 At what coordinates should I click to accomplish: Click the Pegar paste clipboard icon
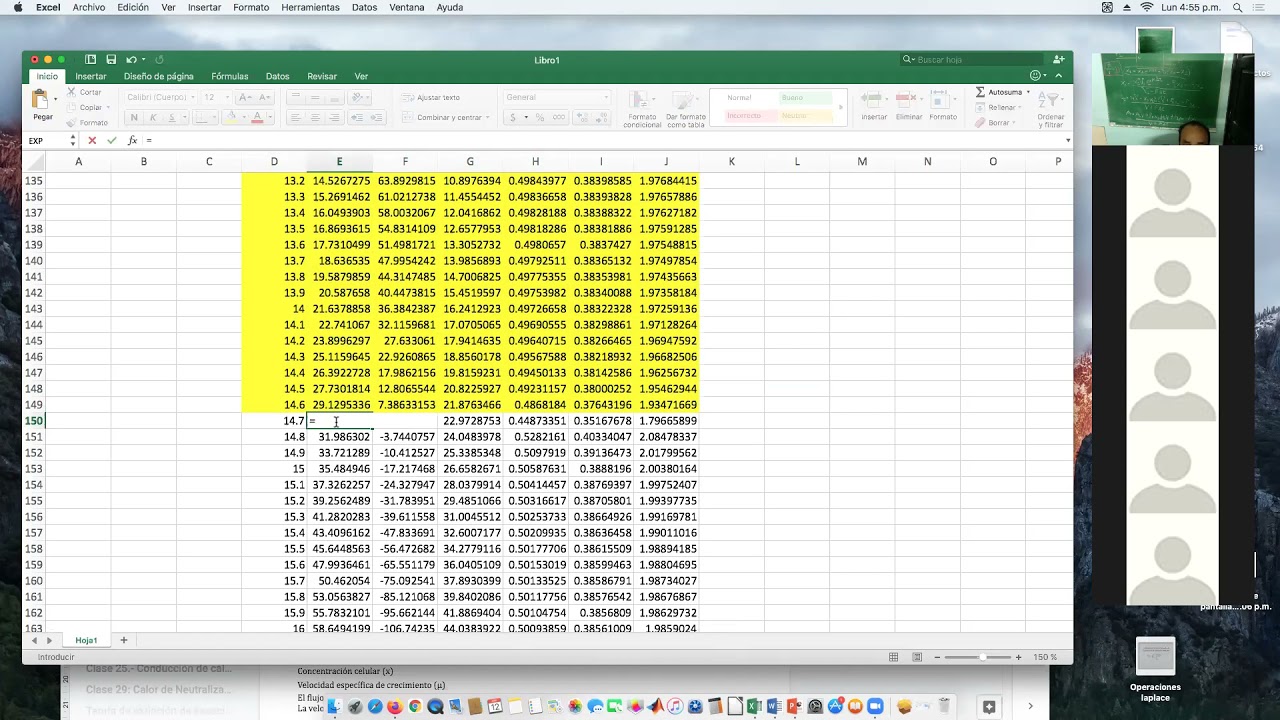42,100
